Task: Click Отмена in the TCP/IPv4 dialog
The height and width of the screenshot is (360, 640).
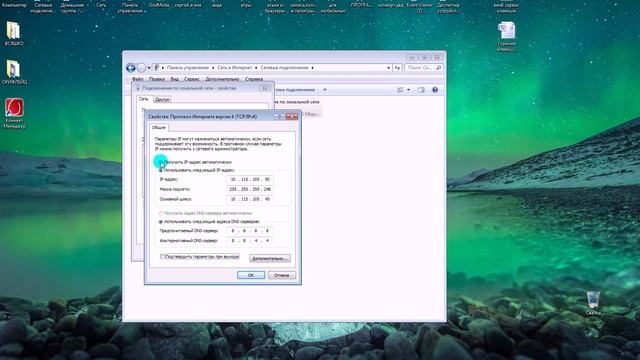Action: point(282,275)
